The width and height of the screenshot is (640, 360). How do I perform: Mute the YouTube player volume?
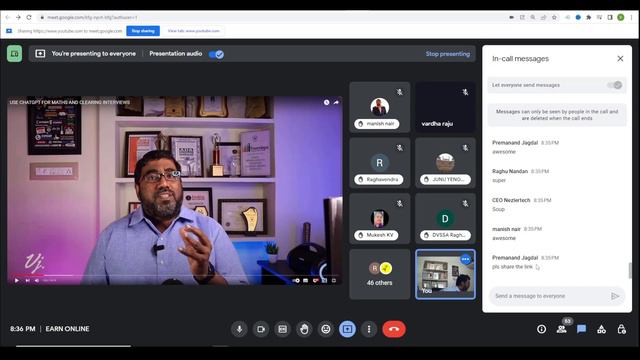click(x=37, y=280)
